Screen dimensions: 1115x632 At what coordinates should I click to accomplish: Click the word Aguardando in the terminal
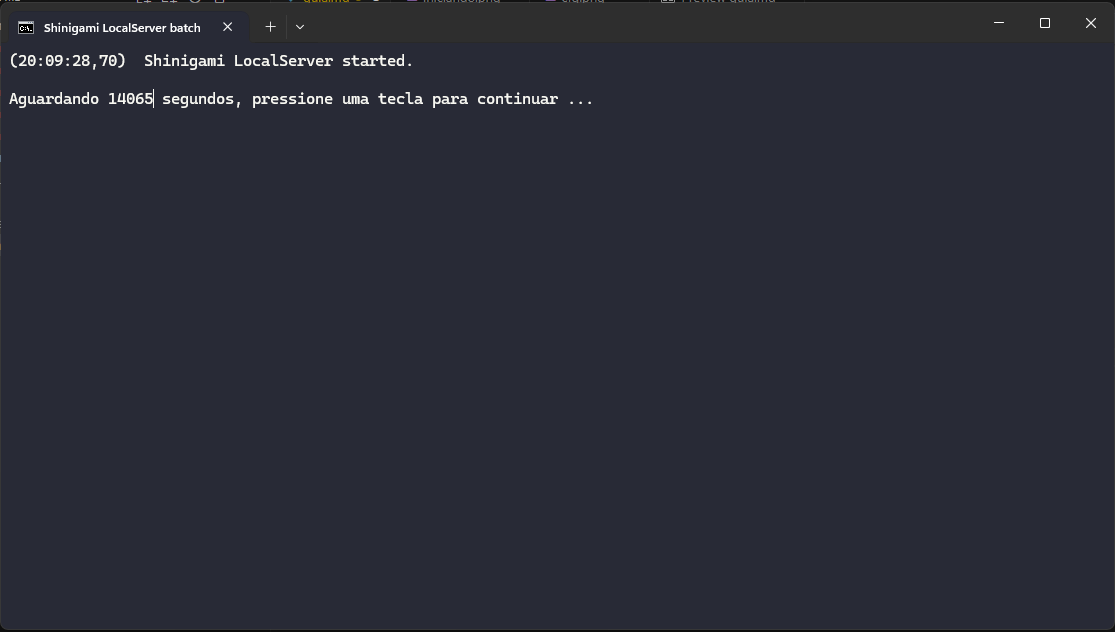click(x=54, y=99)
